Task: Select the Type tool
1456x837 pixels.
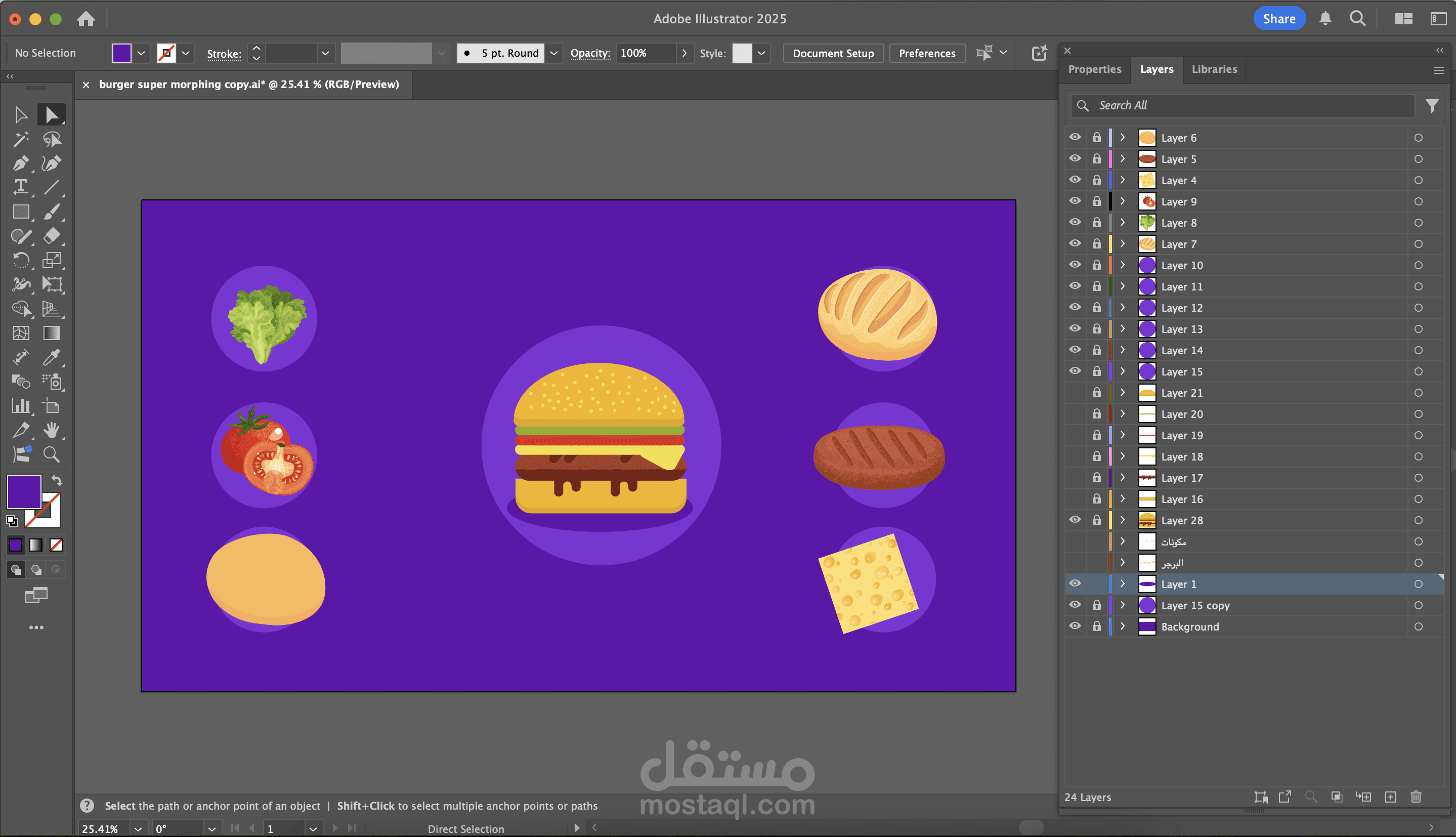Action: (21, 187)
